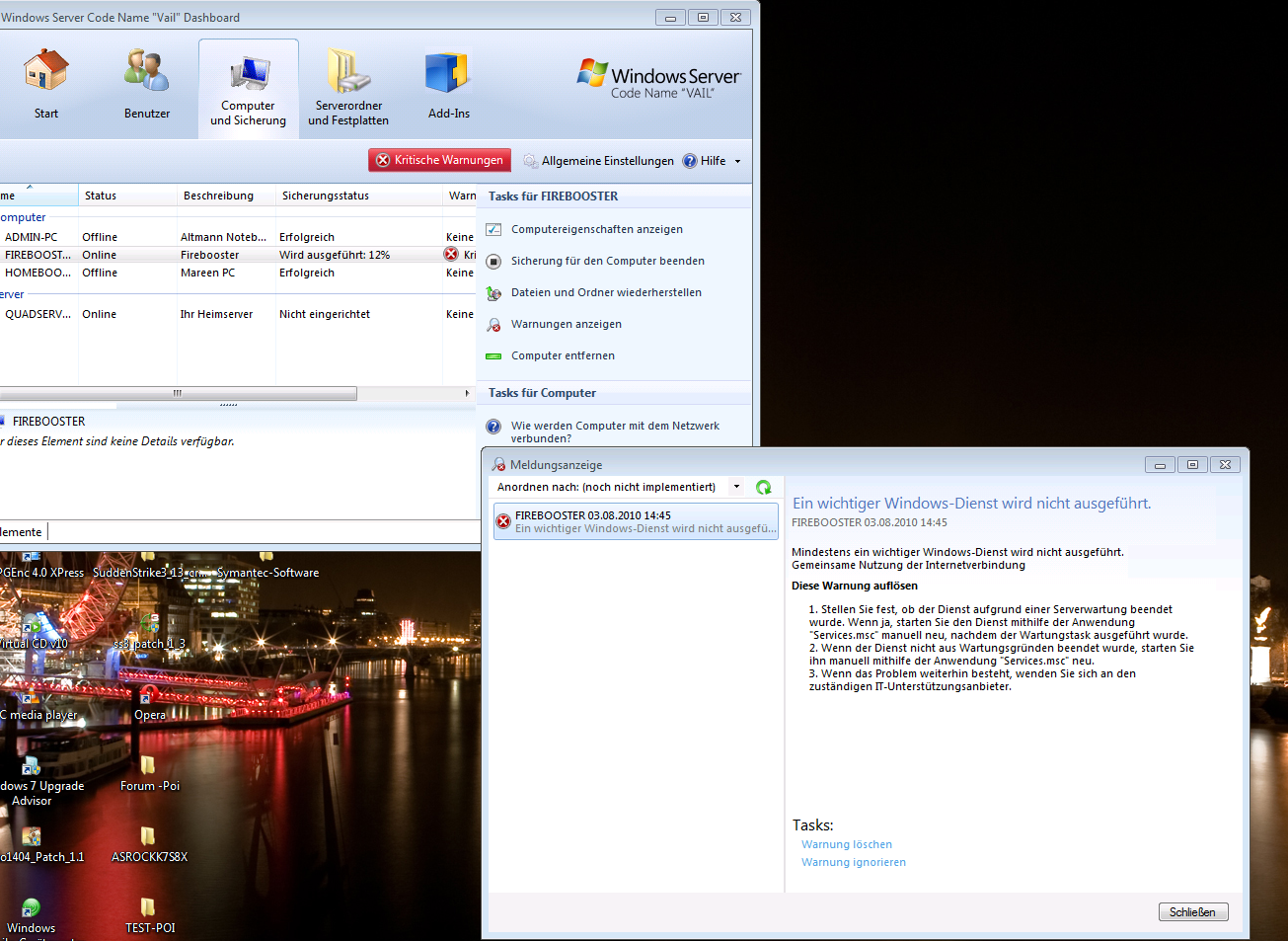The image size is (1288, 941).
Task: Open the media player desktop icon
Action: (38, 702)
